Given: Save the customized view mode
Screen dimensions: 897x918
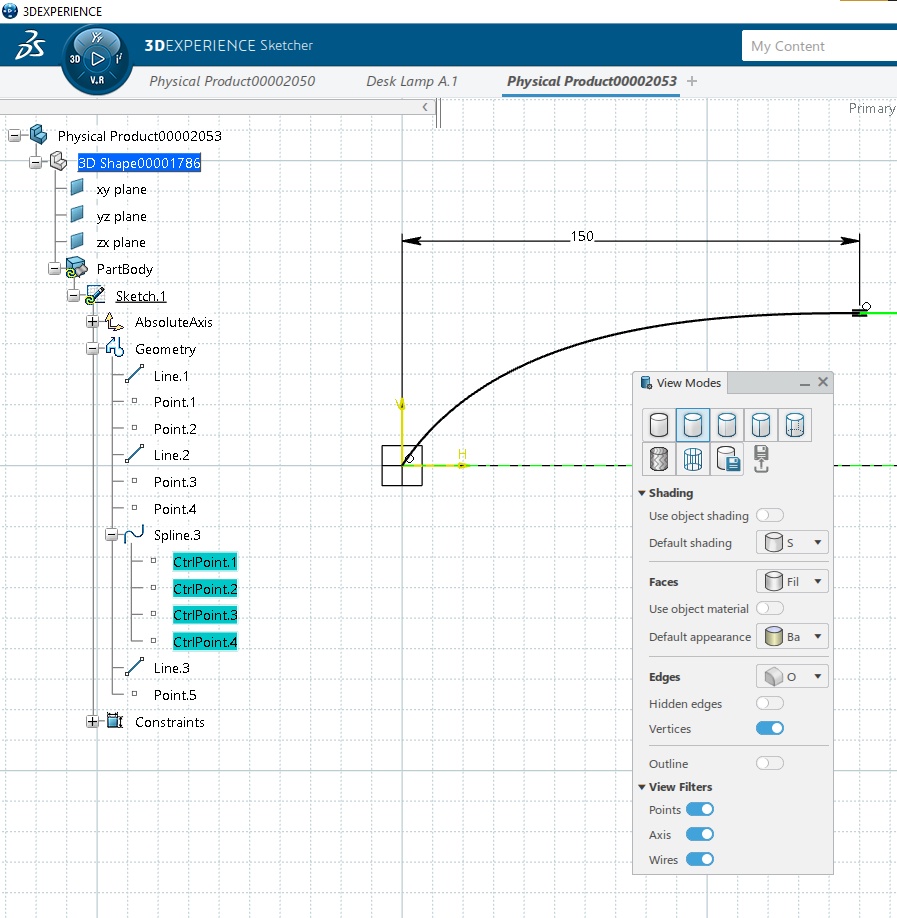Looking at the screenshot, I should point(727,459).
